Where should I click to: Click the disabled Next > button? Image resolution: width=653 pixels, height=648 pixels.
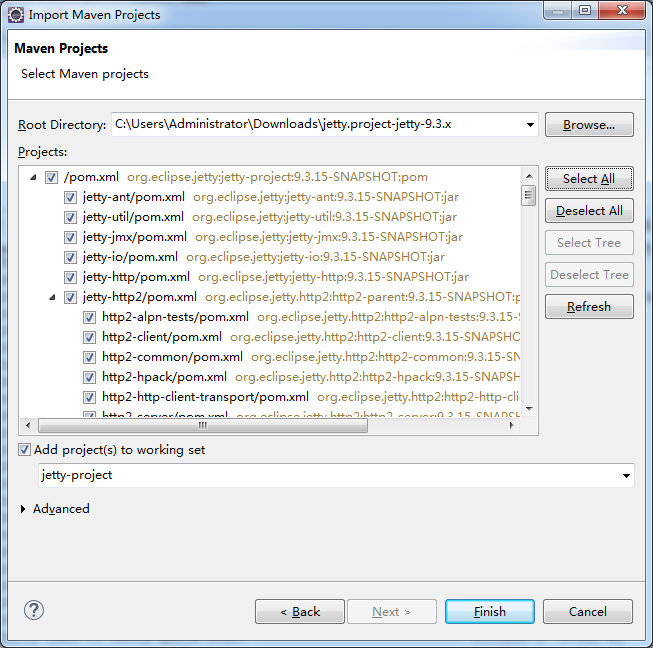pyautogui.click(x=392, y=611)
